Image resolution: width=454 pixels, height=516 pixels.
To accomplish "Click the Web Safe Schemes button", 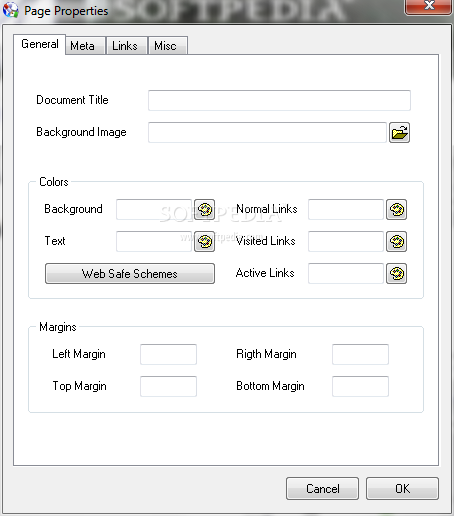I will [130, 273].
